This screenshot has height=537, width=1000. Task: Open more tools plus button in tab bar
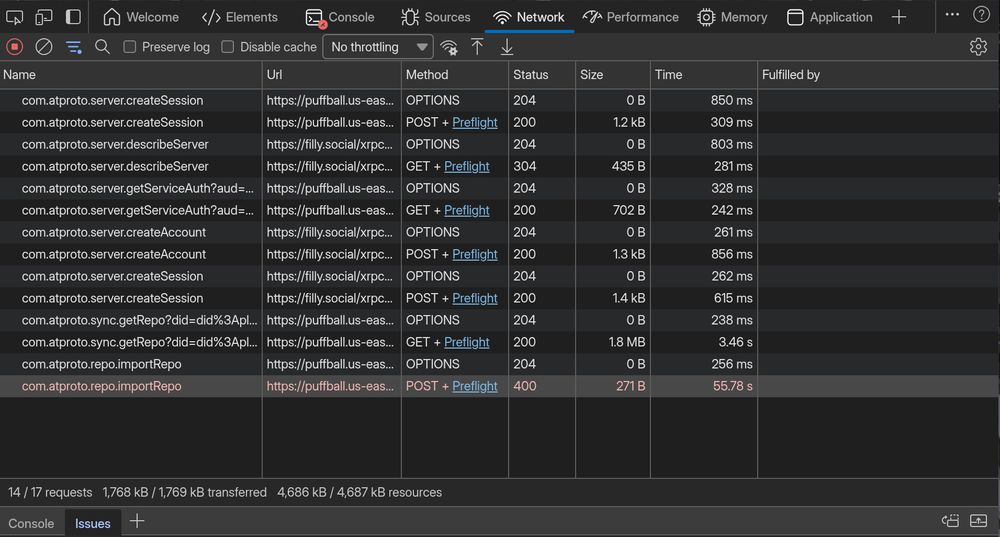[899, 17]
